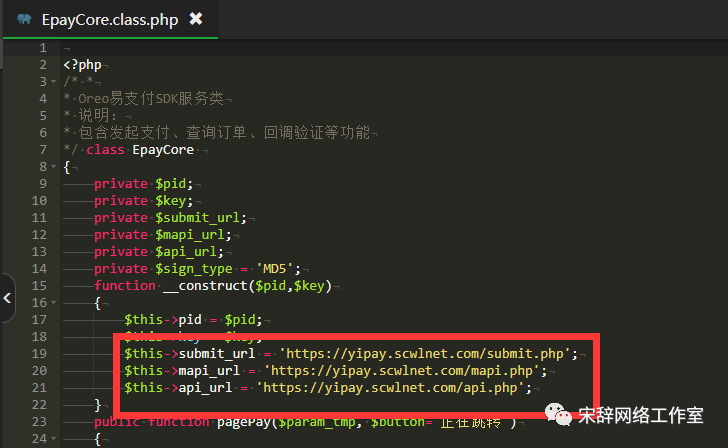Click line number 8 in gutter
Viewport: 728px width, 448px height.
click(41, 167)
